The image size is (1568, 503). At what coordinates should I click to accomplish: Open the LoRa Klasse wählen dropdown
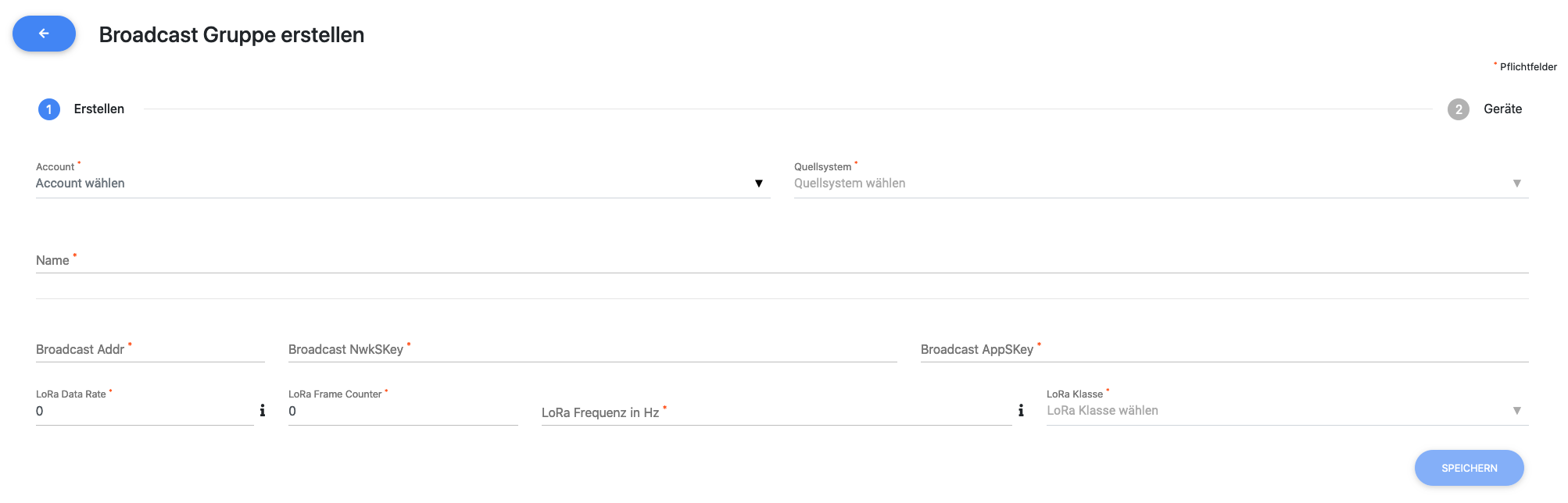coord(1274,411)
